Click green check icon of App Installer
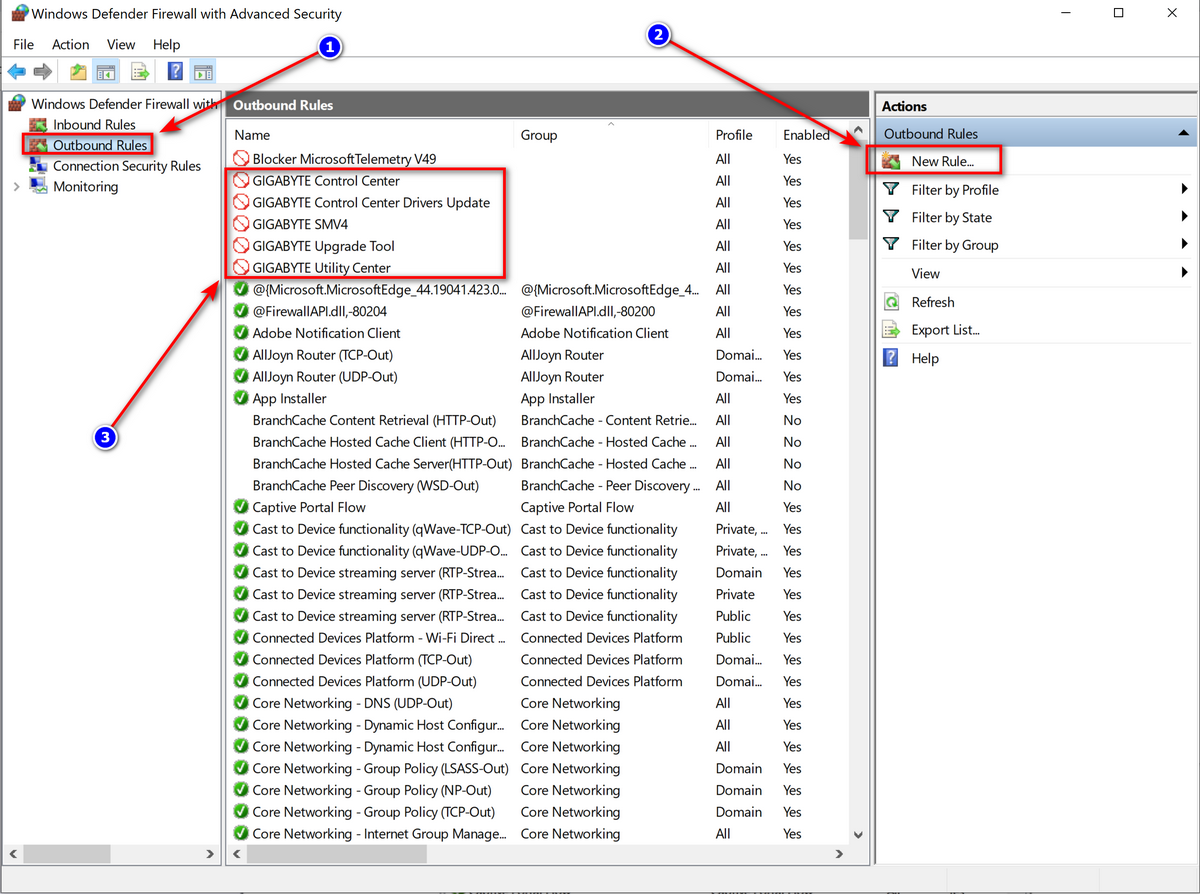 tap(241, 398)
